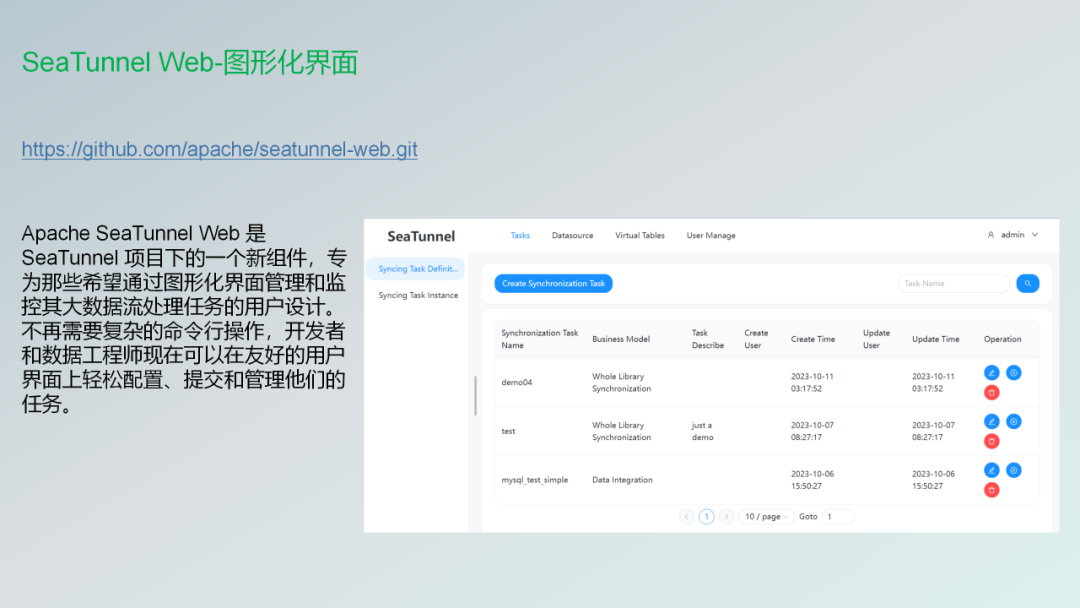Open the Virtual Tables tab
Screen dimensions: 1080x608
[x=640, y=235]
